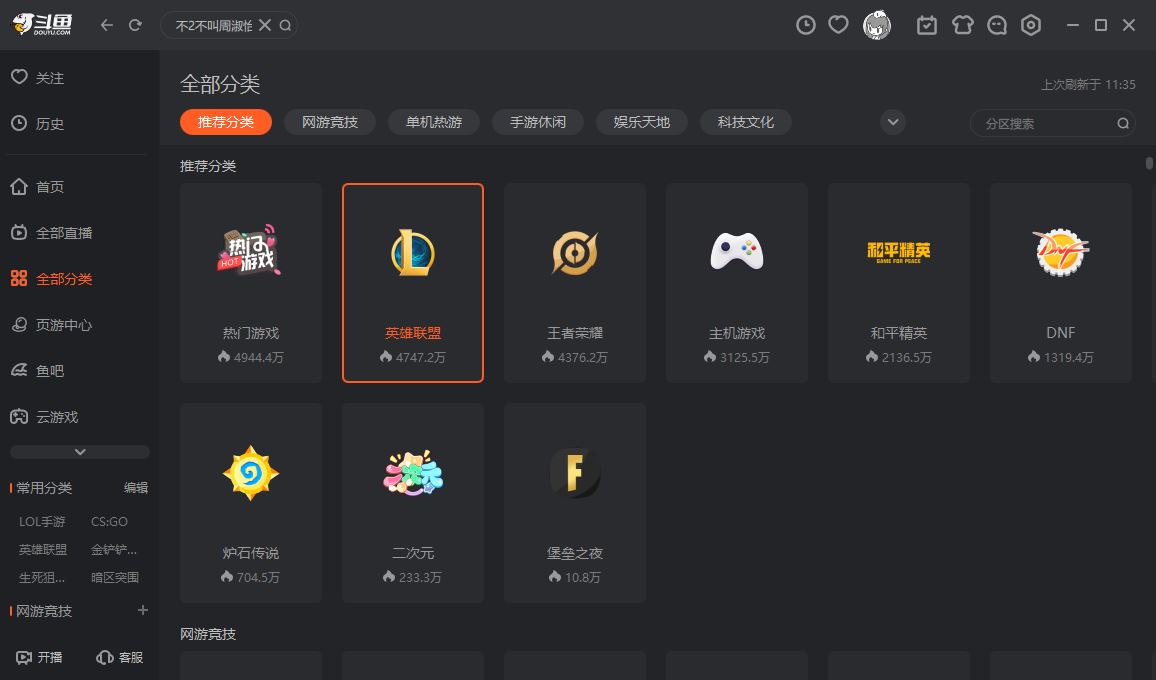The width and height of the screenshot is (1156, 680).
Task: Open the 热门游戏 category card
Action: pos(251,283)
